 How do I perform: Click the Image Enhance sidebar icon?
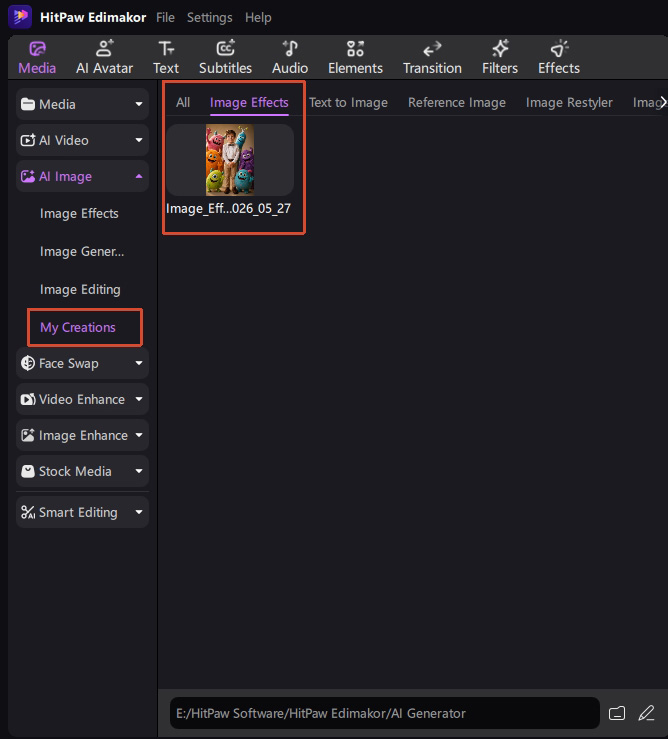(28, 435)
